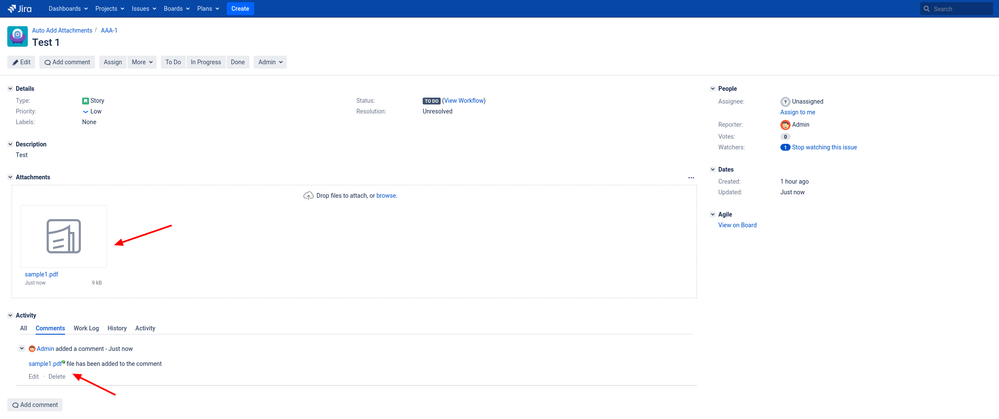Open the Admin dropdown button
The width and height of the screenshot is (999, 419).
[270, 62]
